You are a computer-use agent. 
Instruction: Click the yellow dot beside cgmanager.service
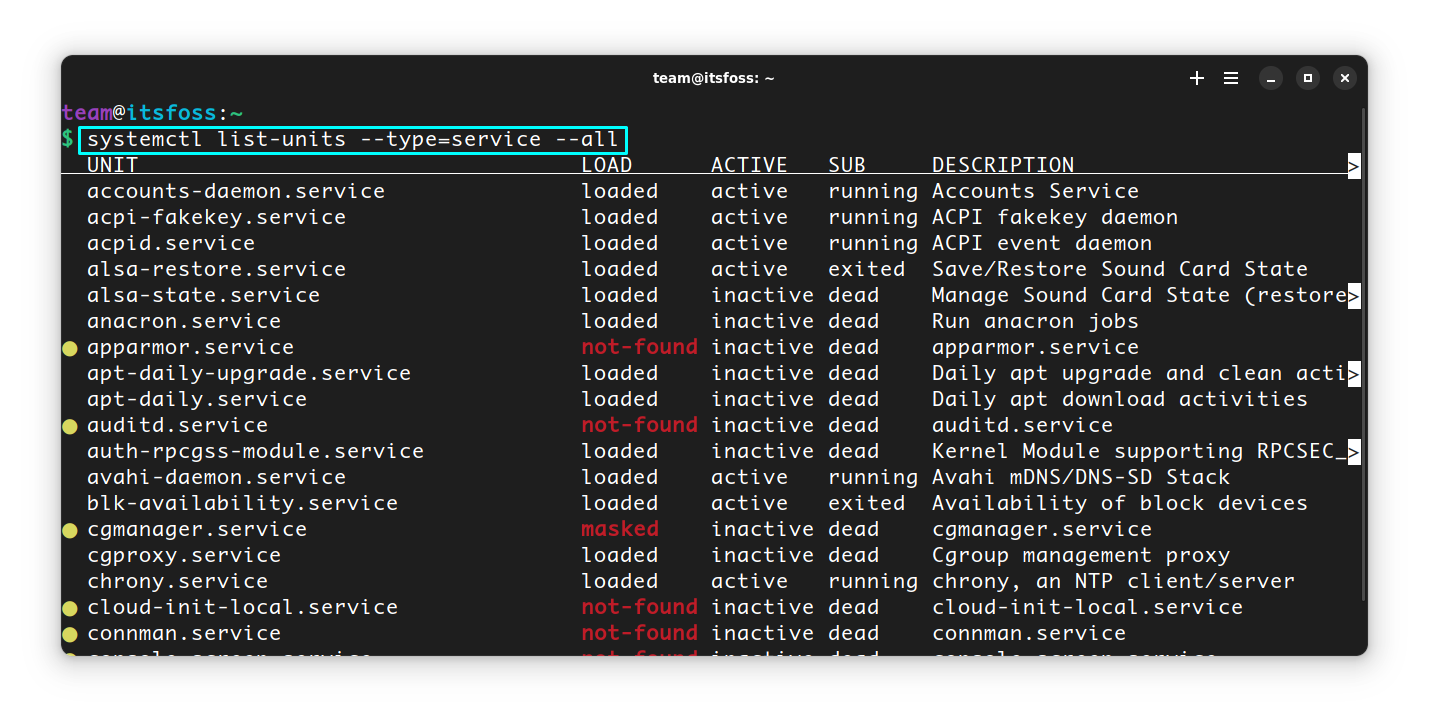click(69, 530)
